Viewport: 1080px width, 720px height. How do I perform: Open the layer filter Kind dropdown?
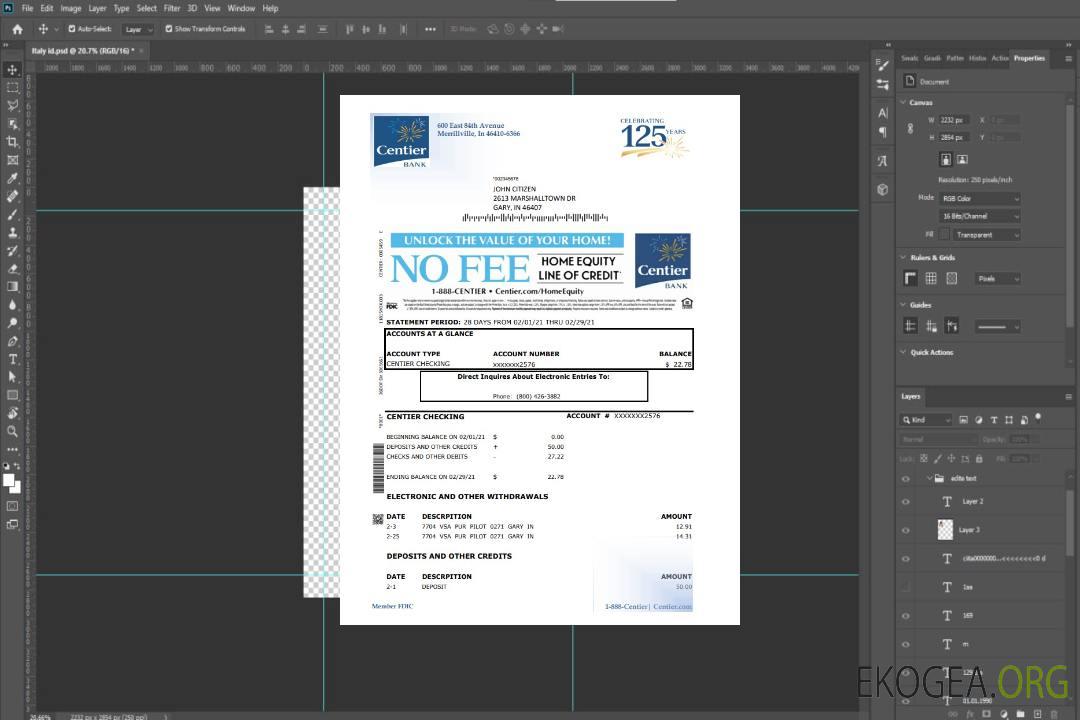coord(926,420)
